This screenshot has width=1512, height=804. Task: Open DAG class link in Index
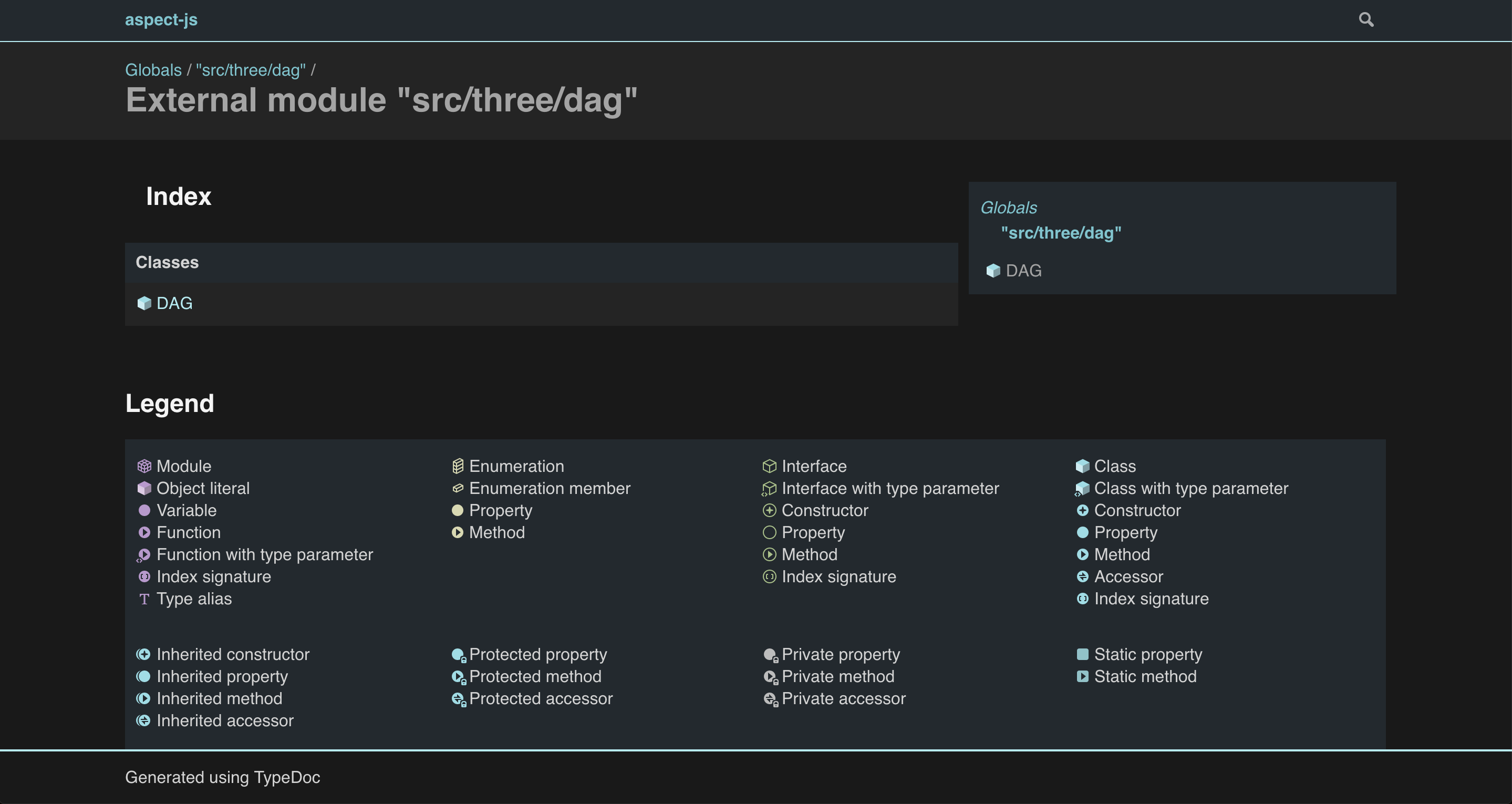(x=174, y=303)
